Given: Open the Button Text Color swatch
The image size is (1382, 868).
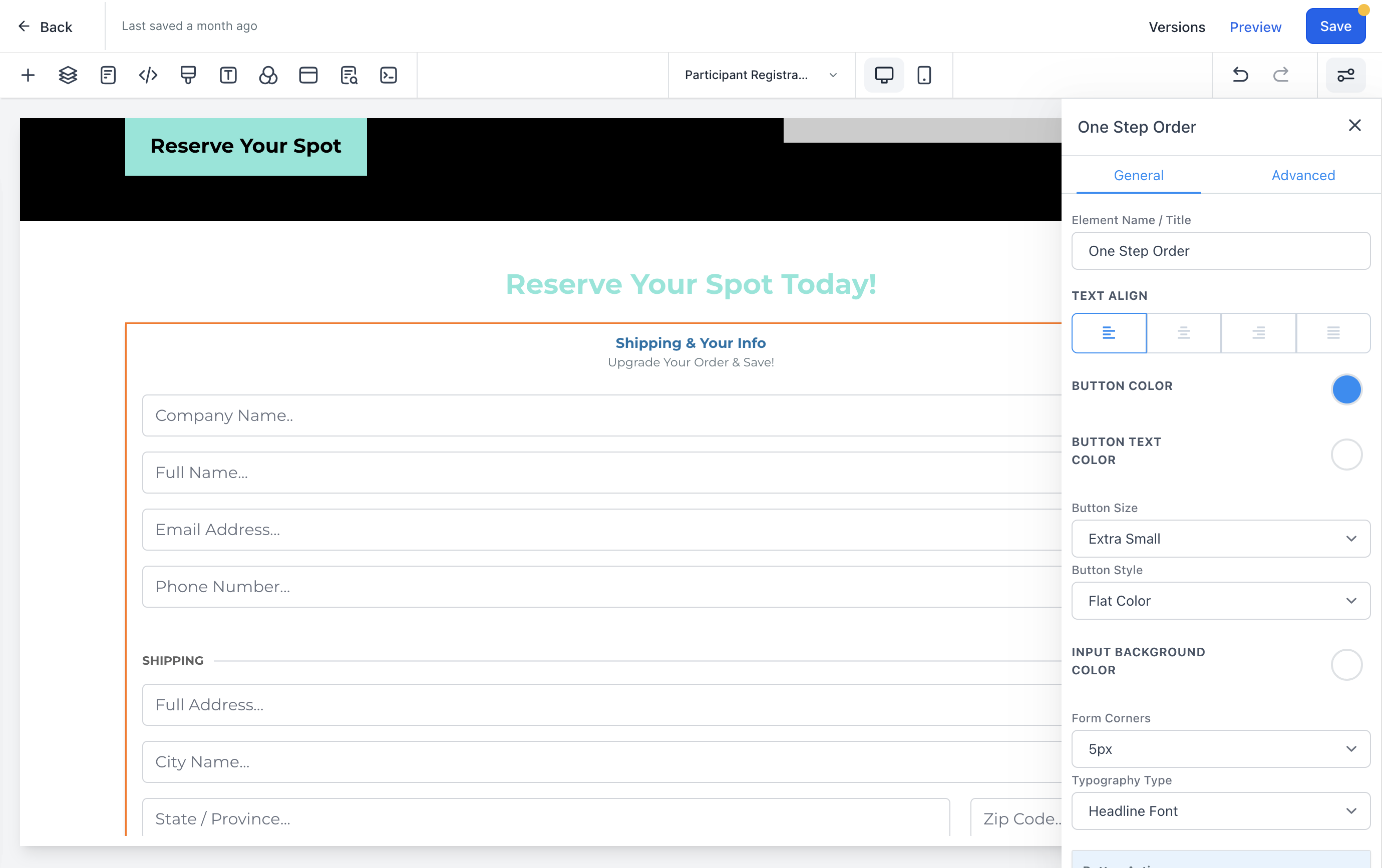Looking at the screenshot, I should [x=1346, y=455].
